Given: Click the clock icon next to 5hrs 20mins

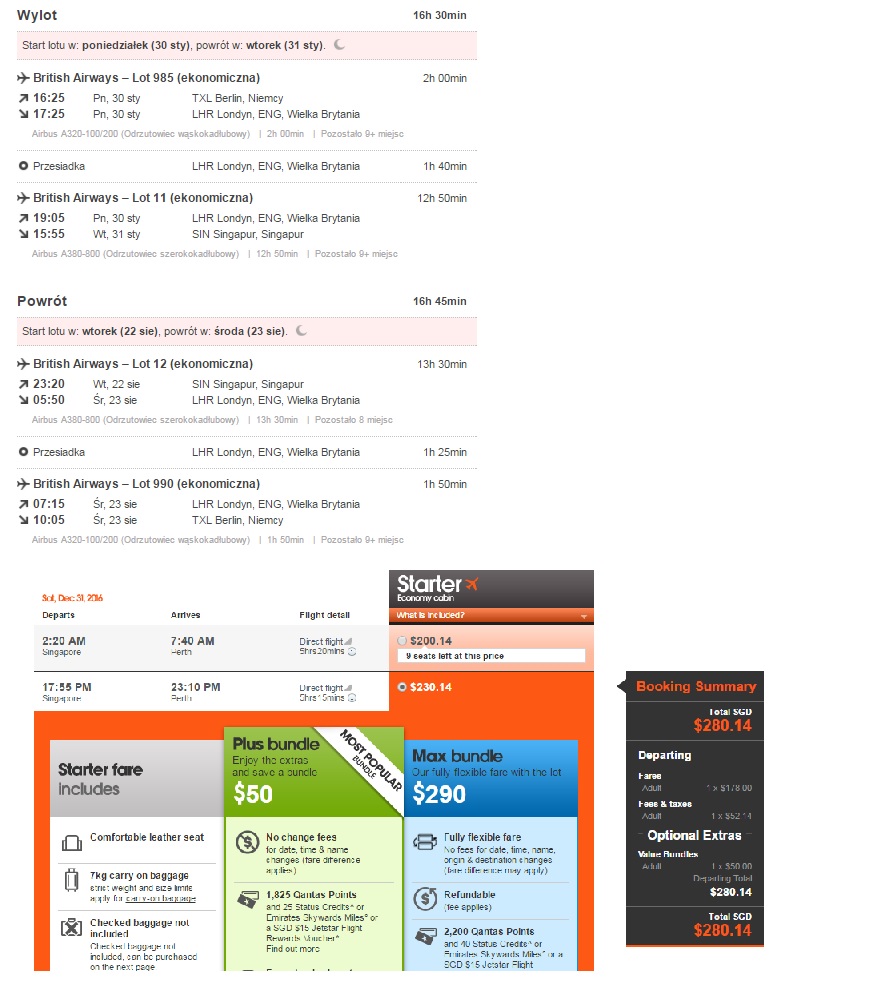Looking at the screenshot, I should tap(352, 652).
